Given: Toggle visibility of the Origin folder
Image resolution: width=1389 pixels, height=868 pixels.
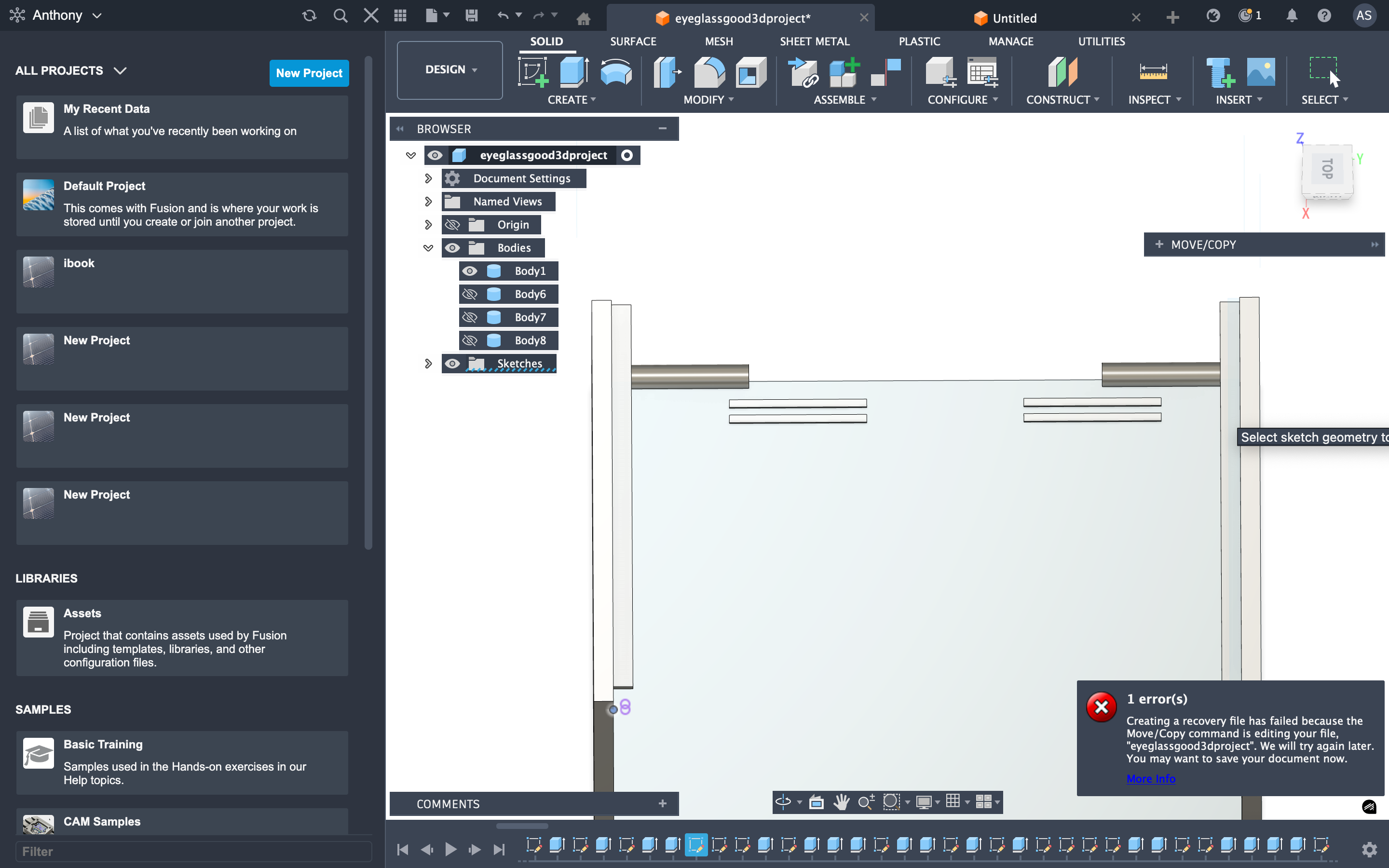Looking at the screenshot, I should click(x=452, y=225).
